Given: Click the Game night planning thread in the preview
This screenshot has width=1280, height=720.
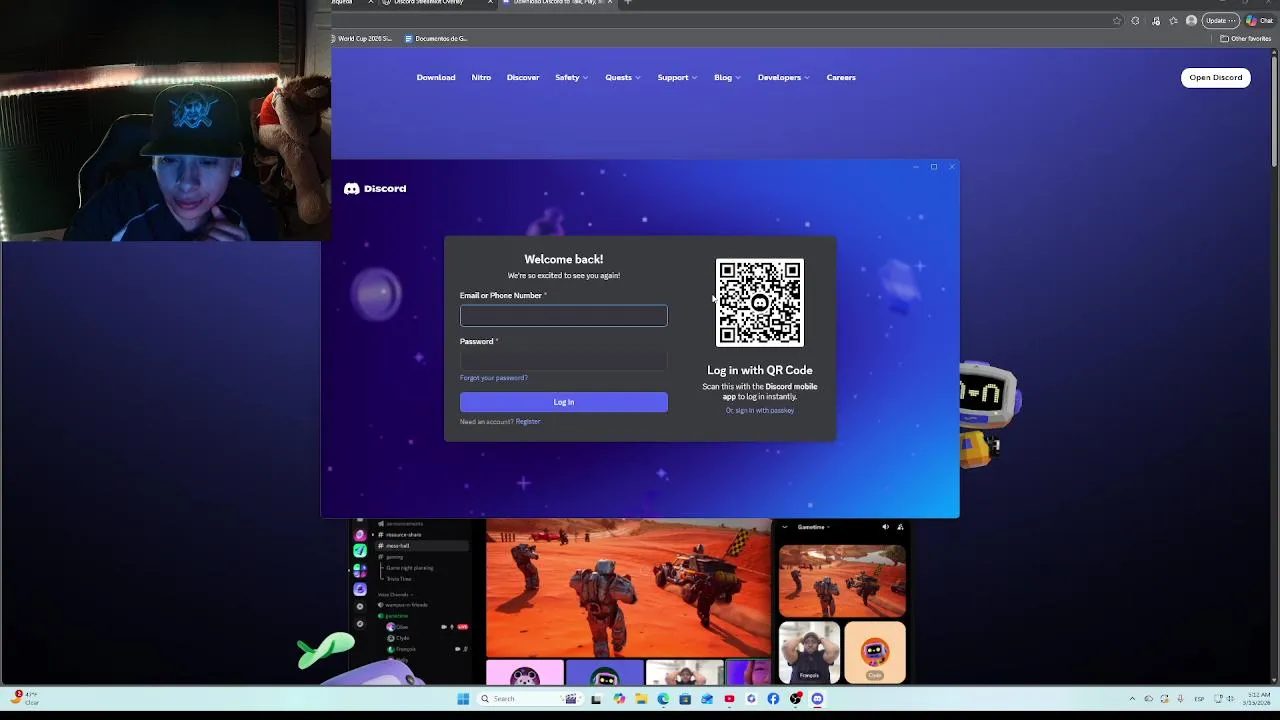Looking at the screenshot, I should point(409,568).
